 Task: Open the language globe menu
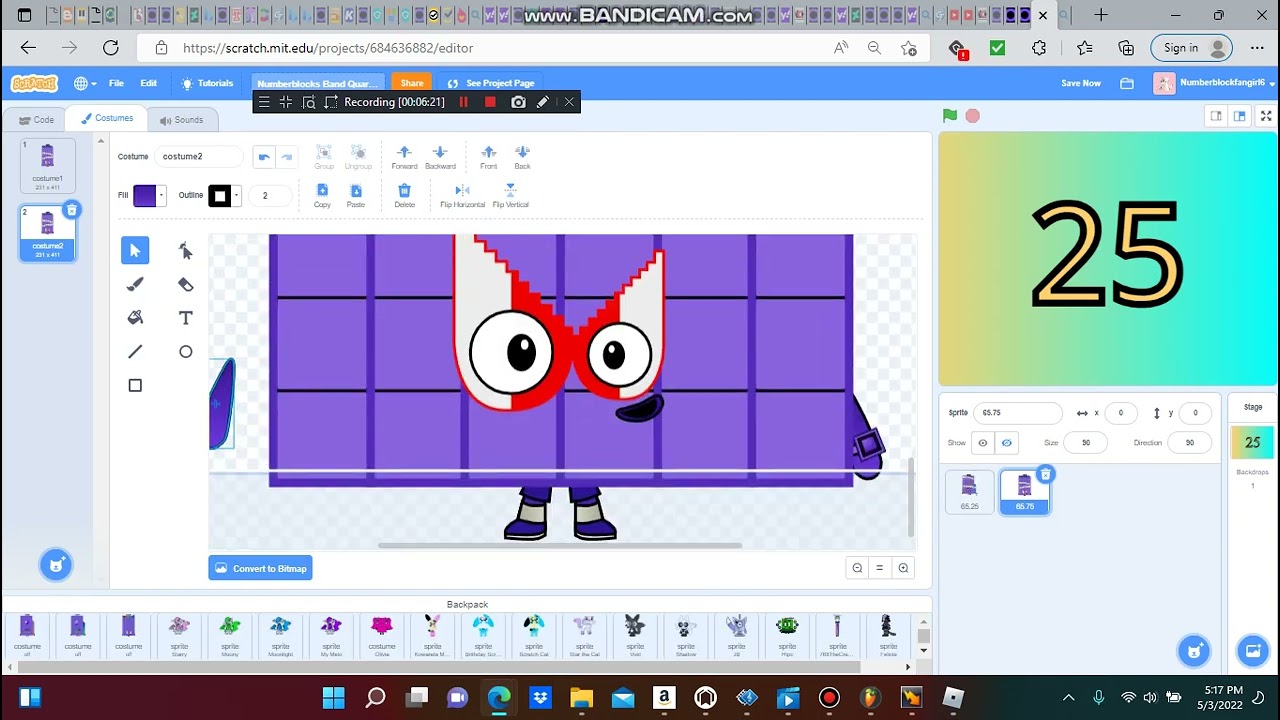pyautogui.click(x=85, y=83)
